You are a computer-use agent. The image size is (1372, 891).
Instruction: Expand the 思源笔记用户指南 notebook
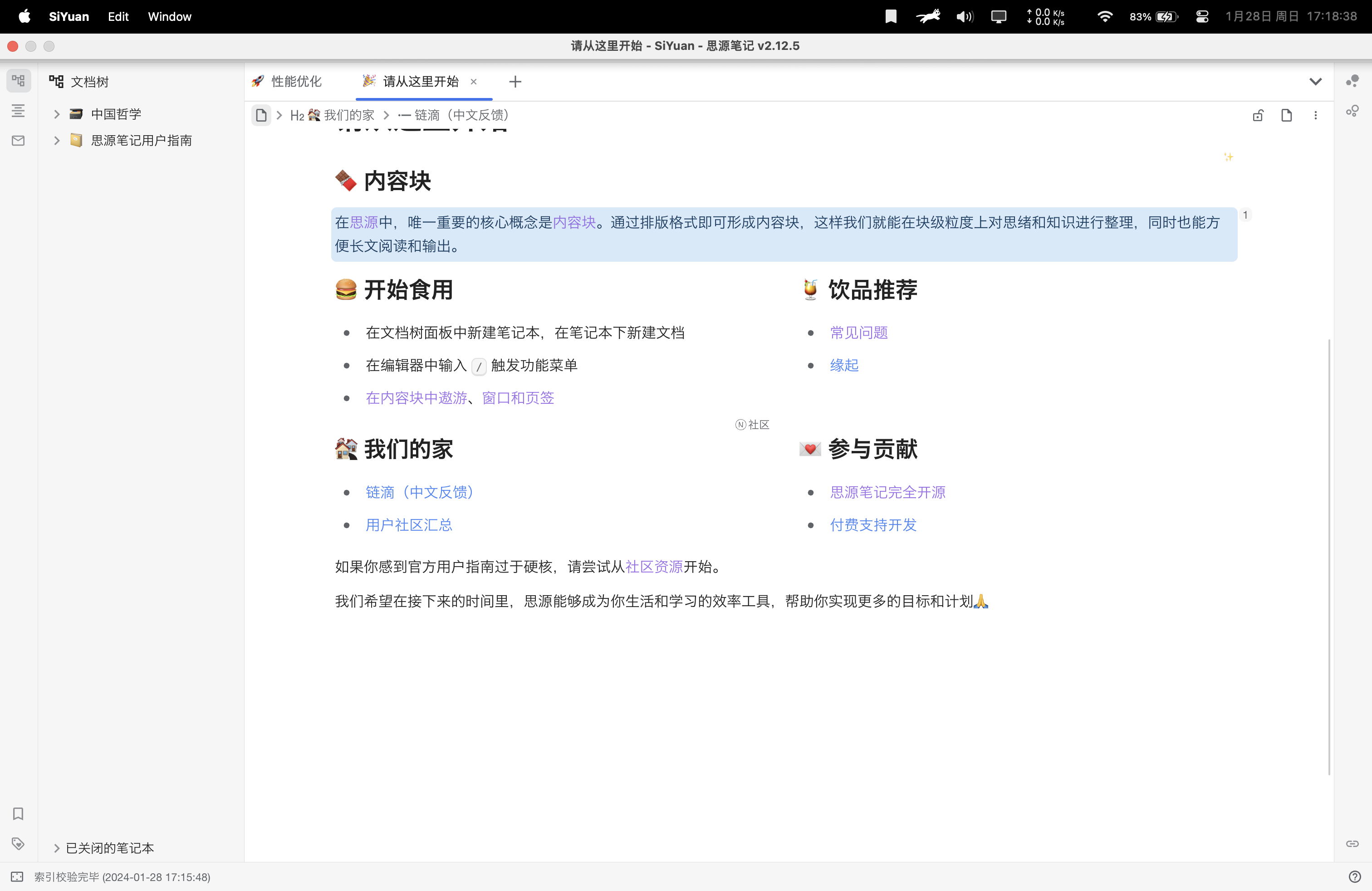[x=56, y=140]
